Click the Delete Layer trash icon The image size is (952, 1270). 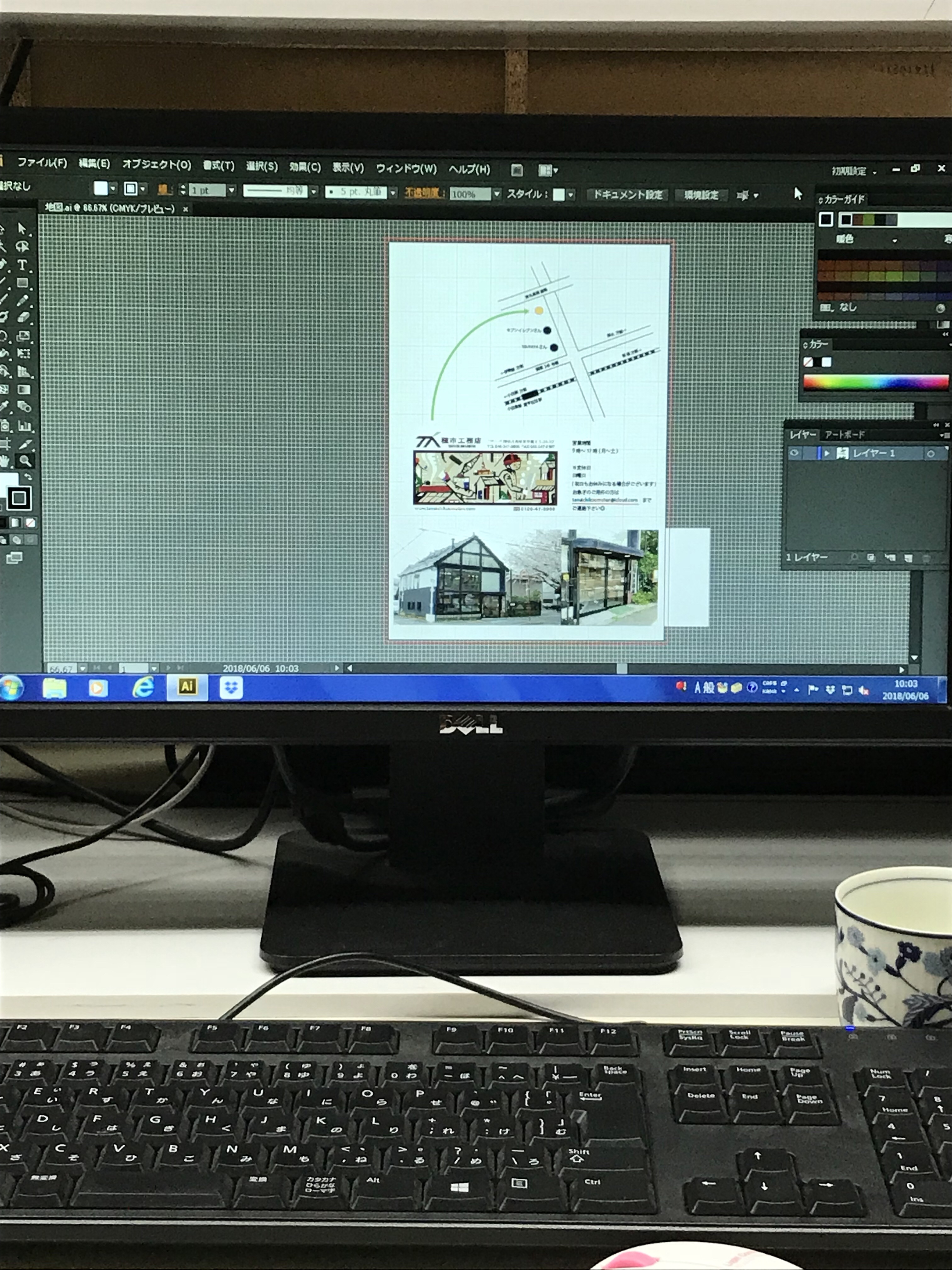pos(926,558)
